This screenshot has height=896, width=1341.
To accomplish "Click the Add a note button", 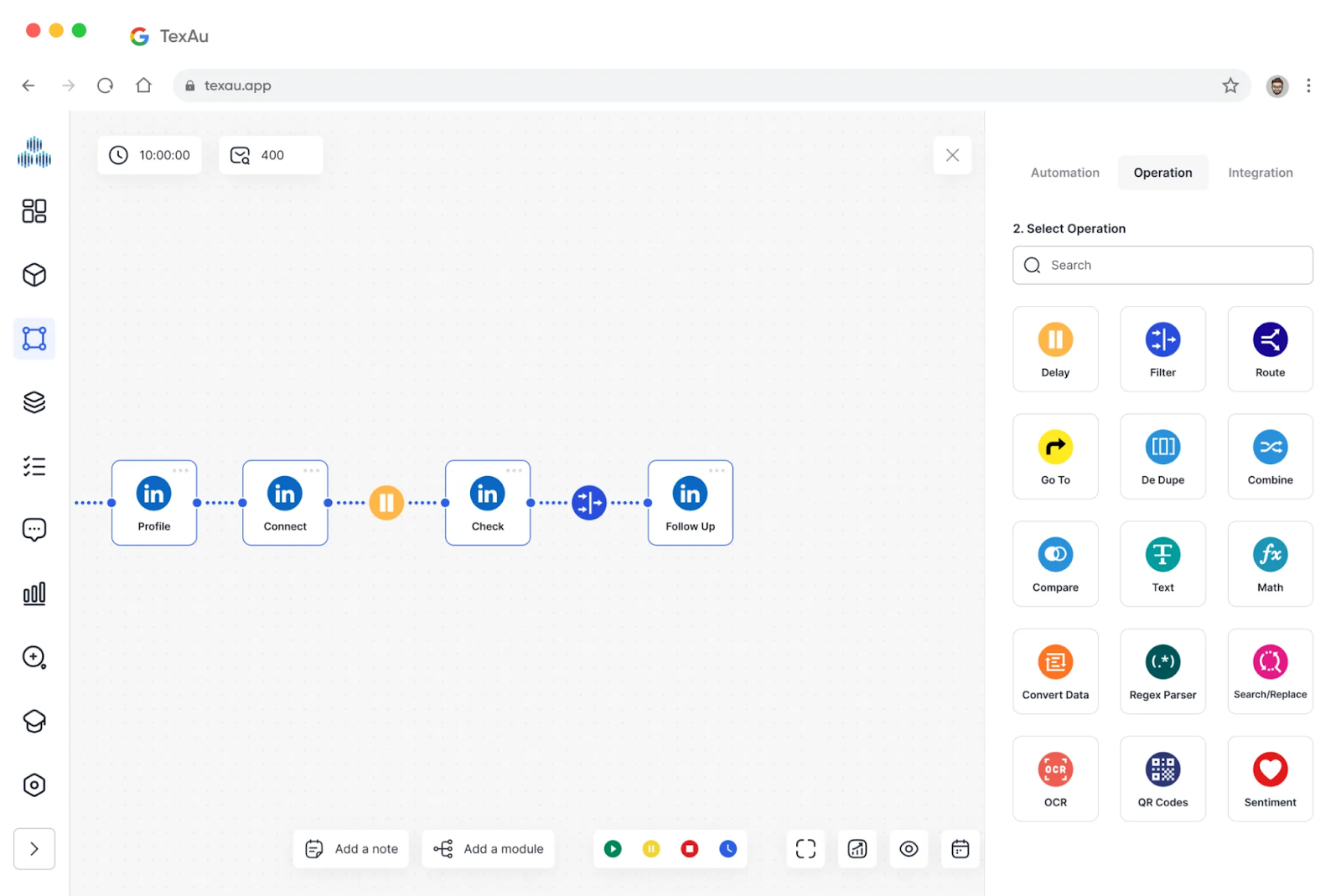I will 351,849.
